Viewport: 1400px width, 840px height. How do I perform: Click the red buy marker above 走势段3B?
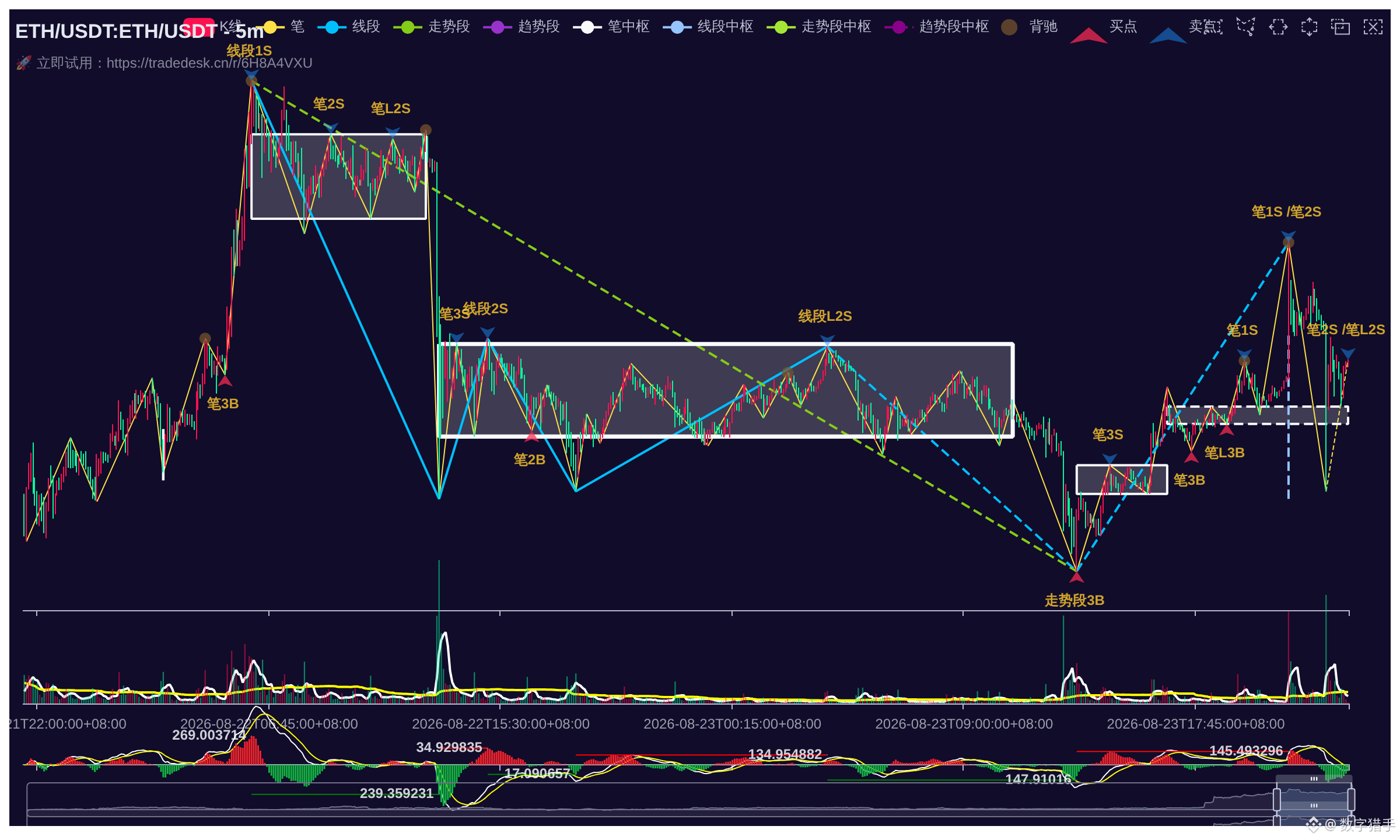tap(1076, 577)
